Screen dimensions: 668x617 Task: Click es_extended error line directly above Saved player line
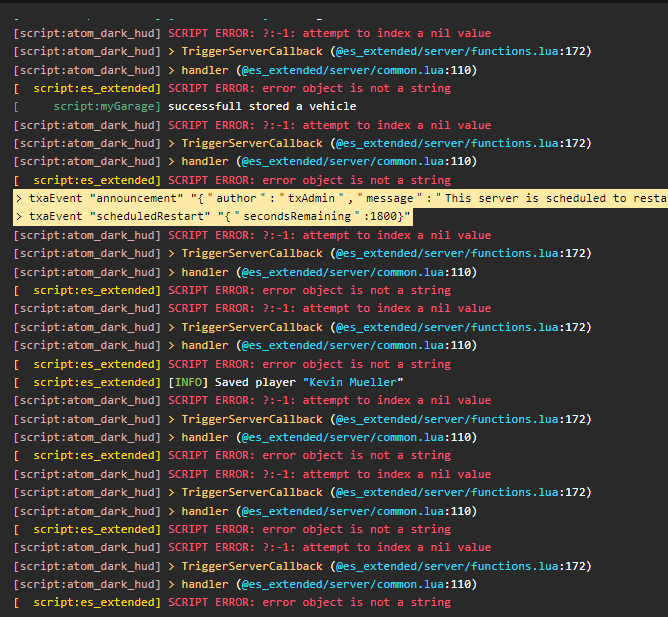[x=233, y=364]
